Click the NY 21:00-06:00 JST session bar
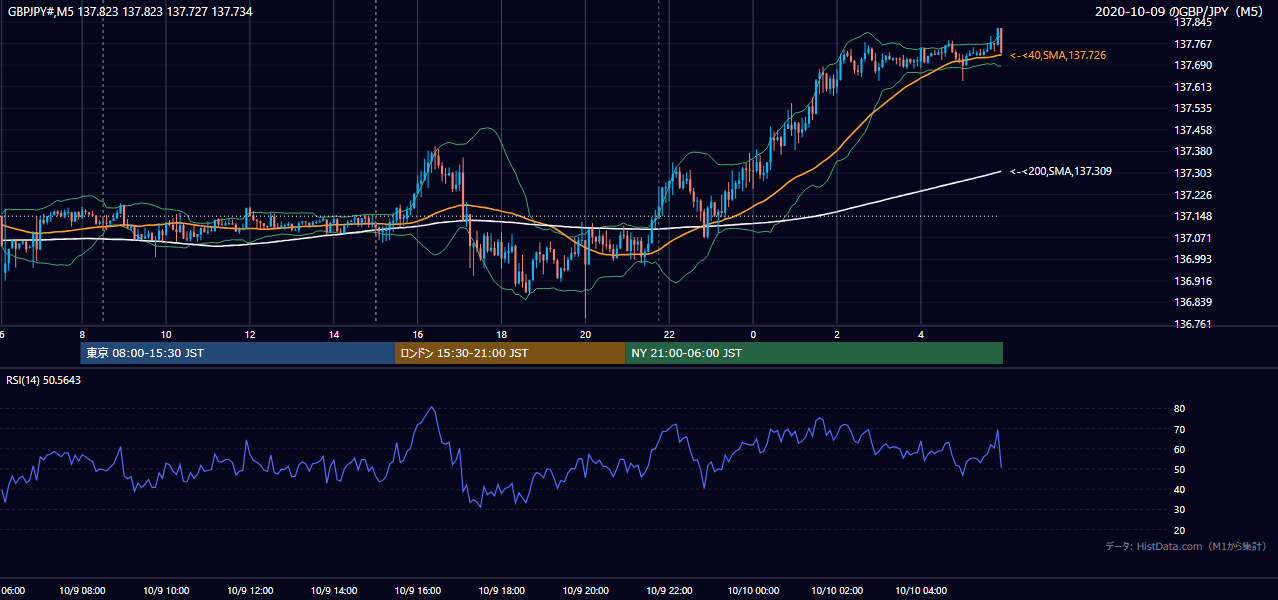Image resolution: width=1278 pixels, height=600 pixels. 814,353
